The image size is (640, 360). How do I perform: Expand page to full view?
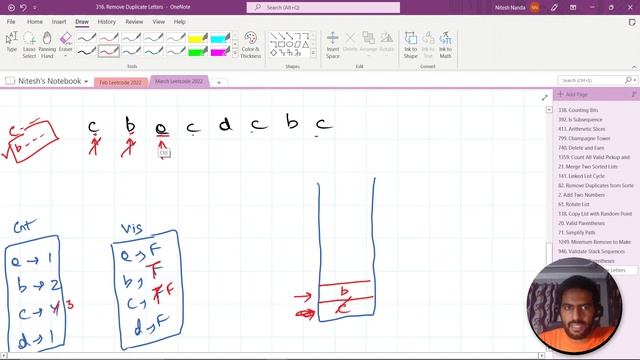(x=544, y=98)
